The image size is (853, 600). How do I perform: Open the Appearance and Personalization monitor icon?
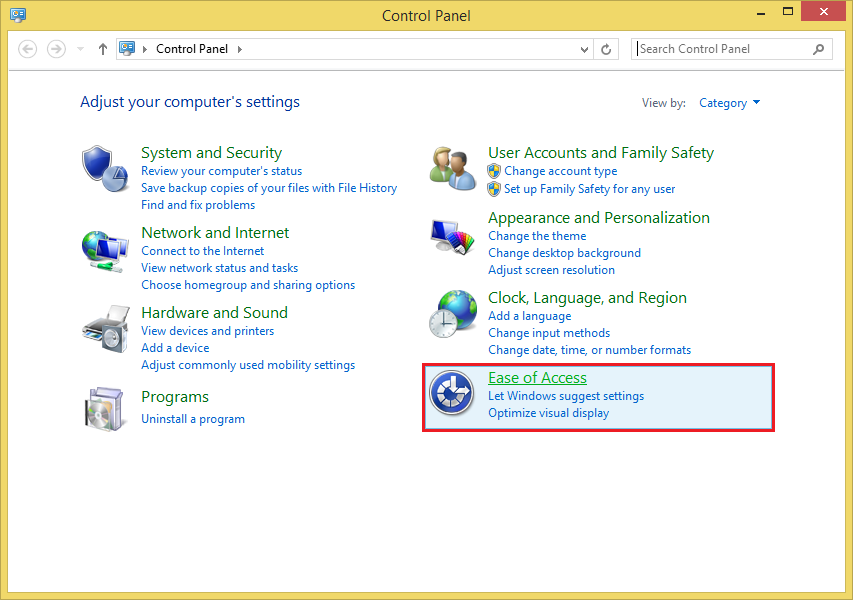pyautogui.click(x=453, y=237)
